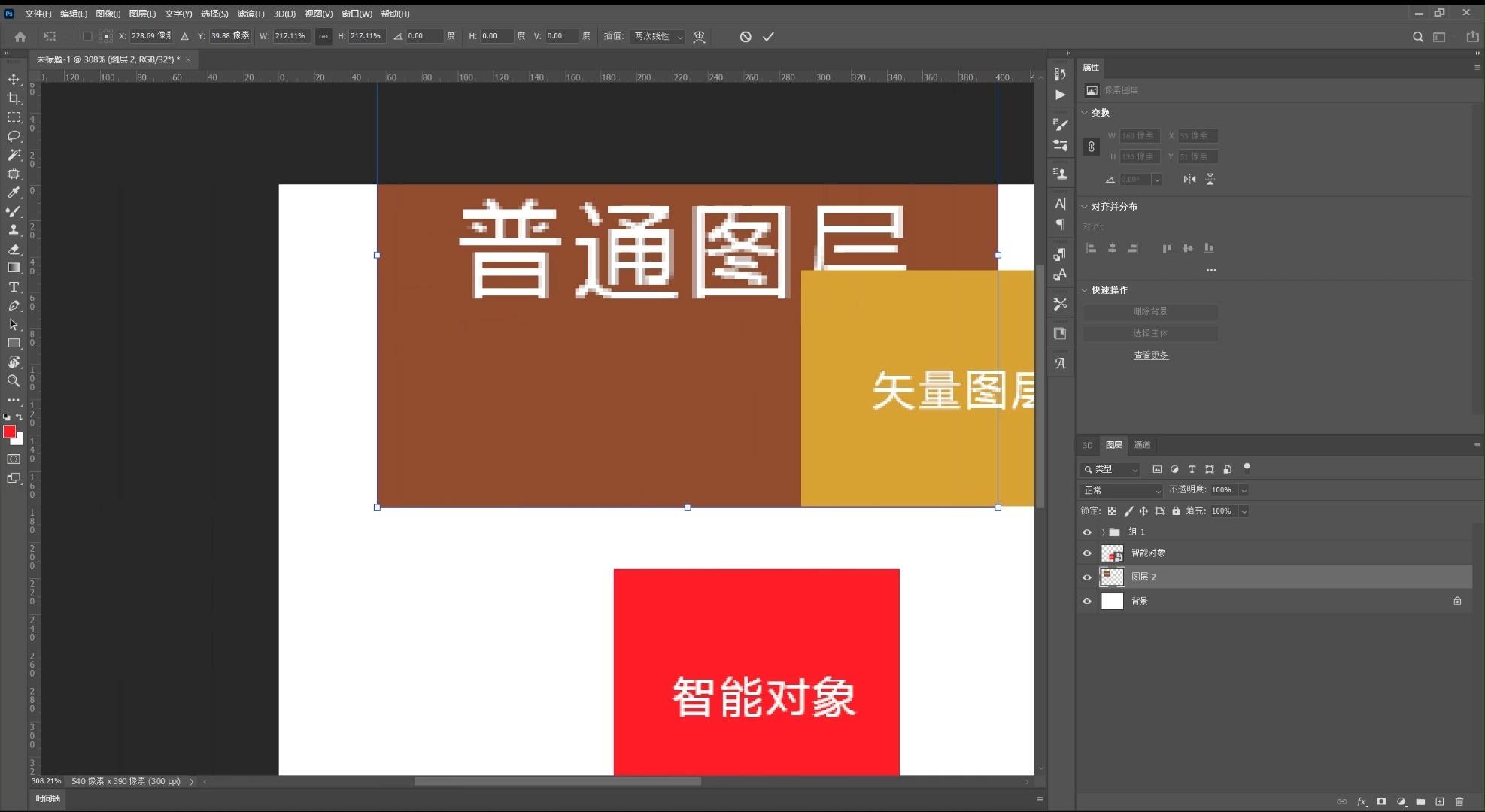The height and width of the screenshot is (812, 1485).
Task: Open the 类型 layer filter dropdown
Action: 1111,469
